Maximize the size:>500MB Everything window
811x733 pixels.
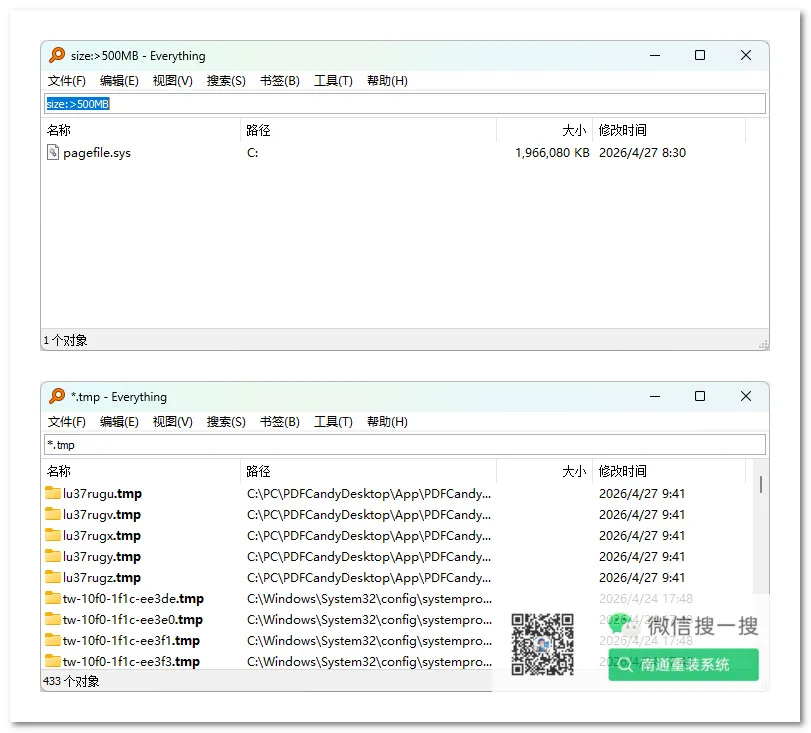click(700, 55)
